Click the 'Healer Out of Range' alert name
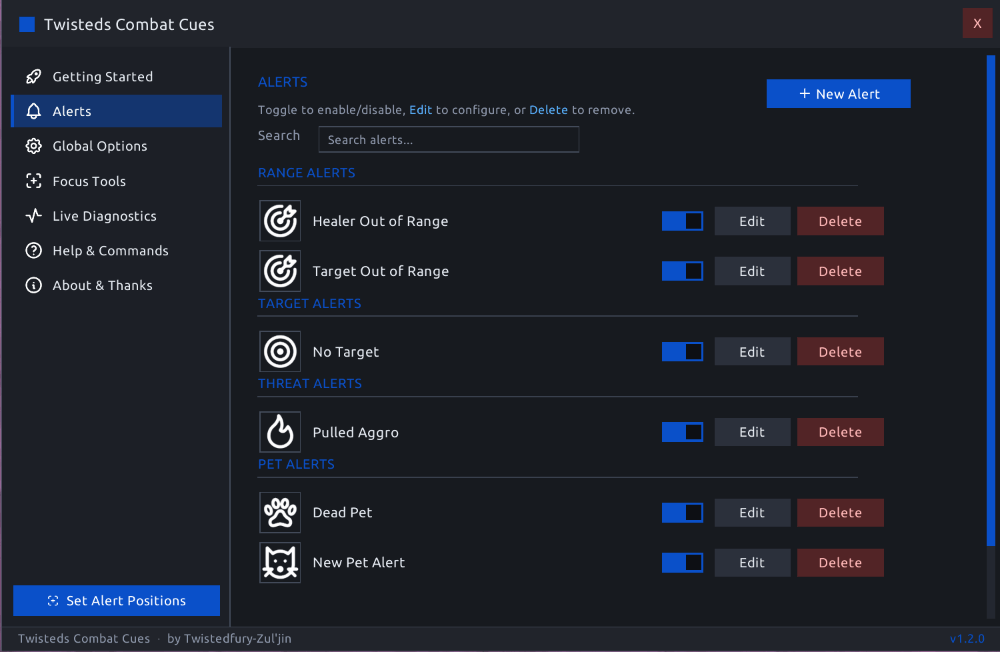Screen dimensions: 1000x652 click(x=380, y=221)
